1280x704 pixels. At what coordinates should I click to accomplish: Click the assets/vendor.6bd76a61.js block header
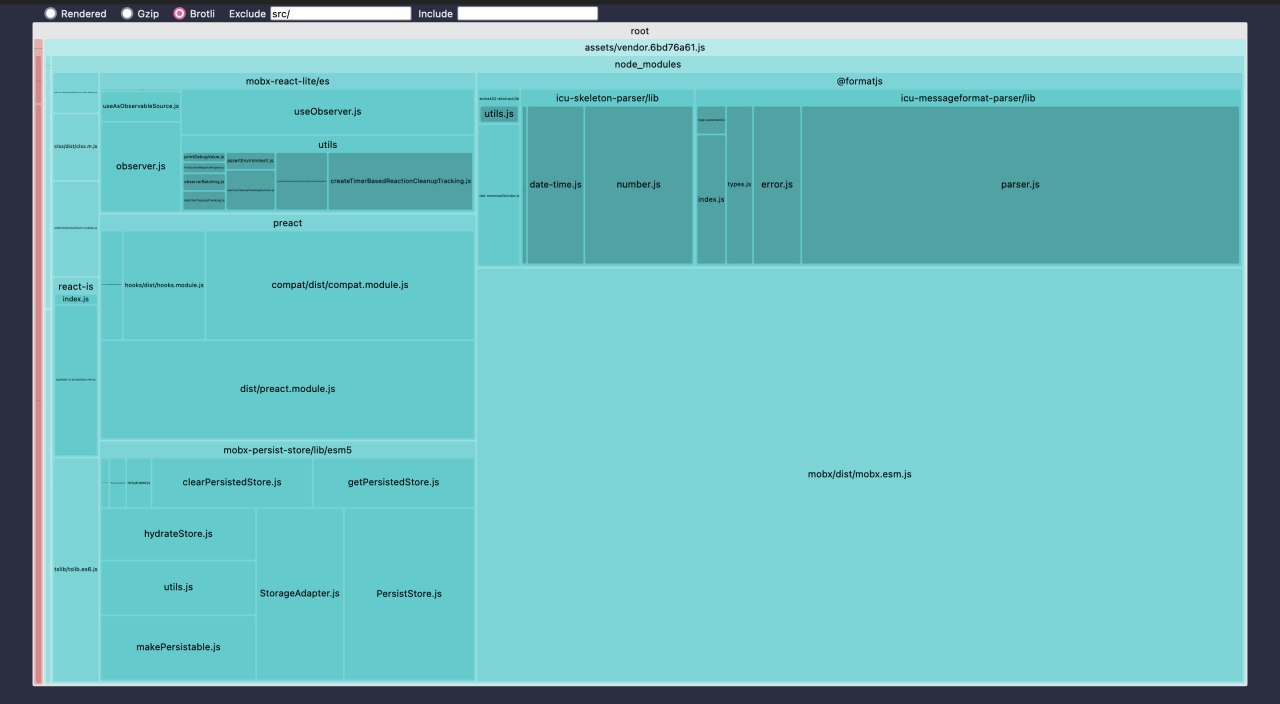(645, 48)
